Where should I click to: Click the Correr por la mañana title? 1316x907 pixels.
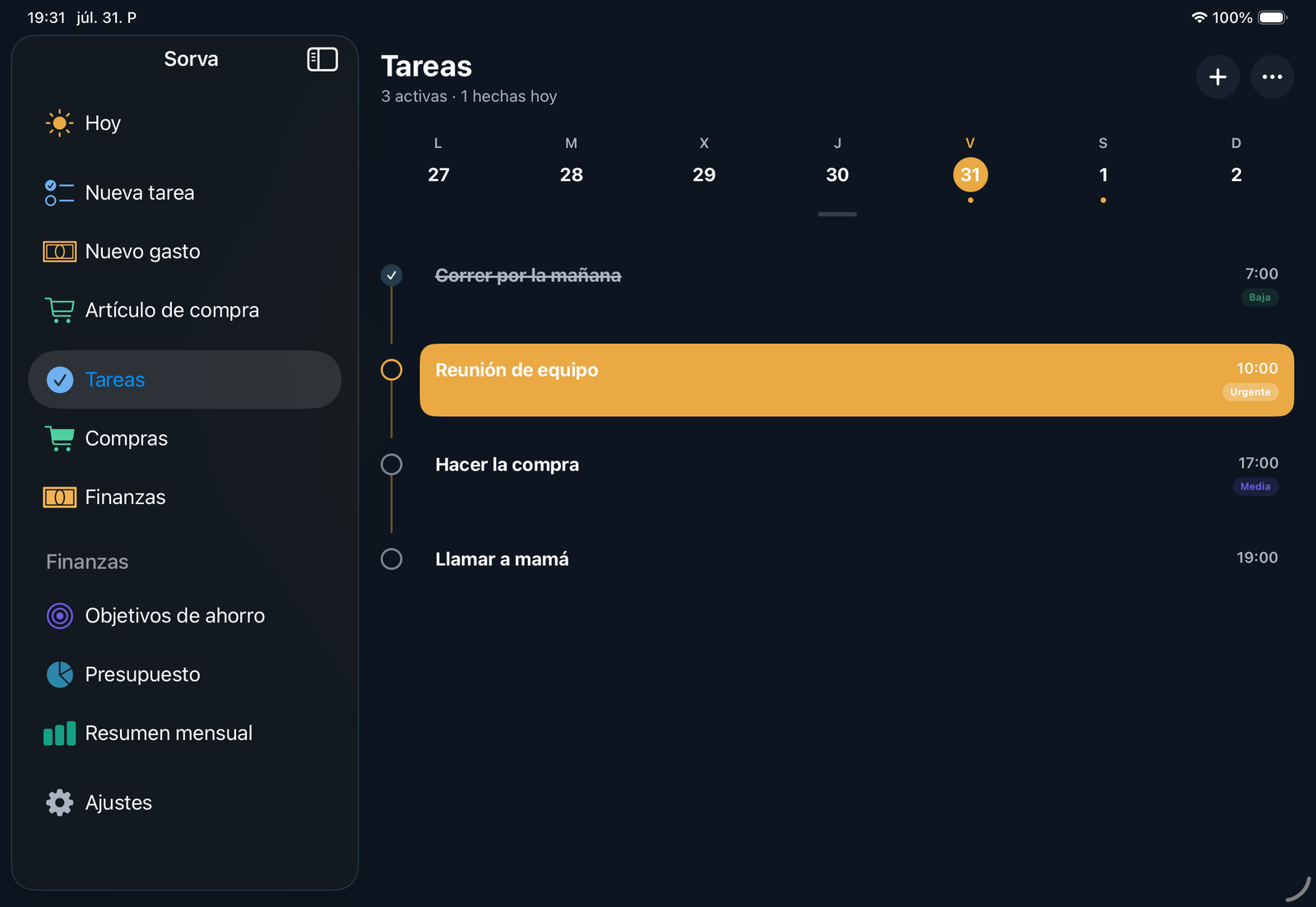pyautogui.click(x=528, y=275)
